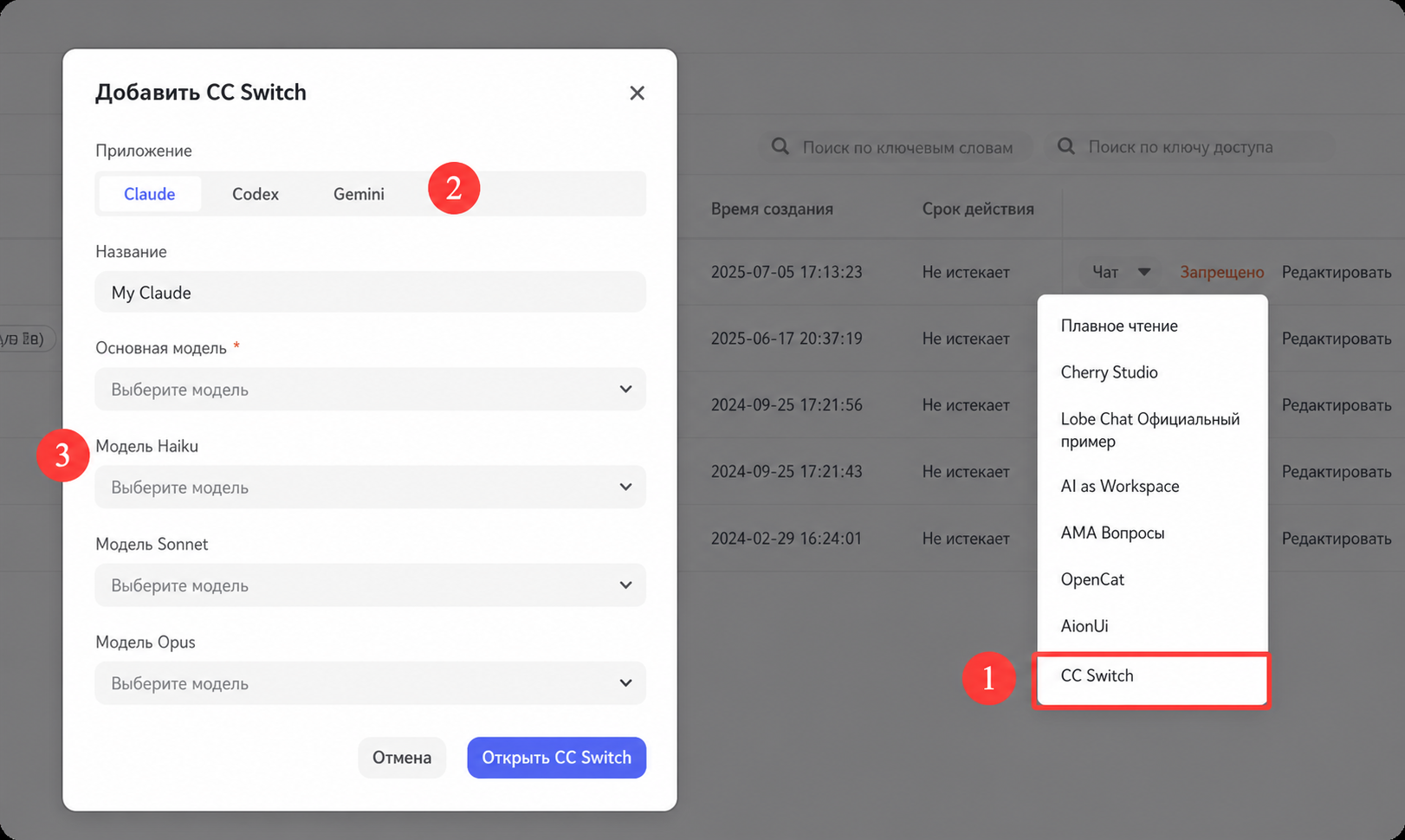The height and width of the screenshot is (840, 1405).
Task: Choose AI as Workspace menu item
Action: [x=1153, y=487]
